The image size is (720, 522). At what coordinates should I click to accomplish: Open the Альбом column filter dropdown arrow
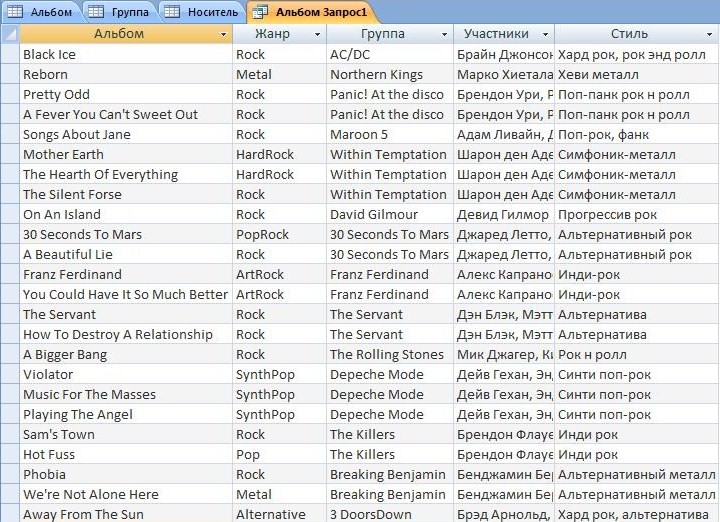(x=224, y=34)
